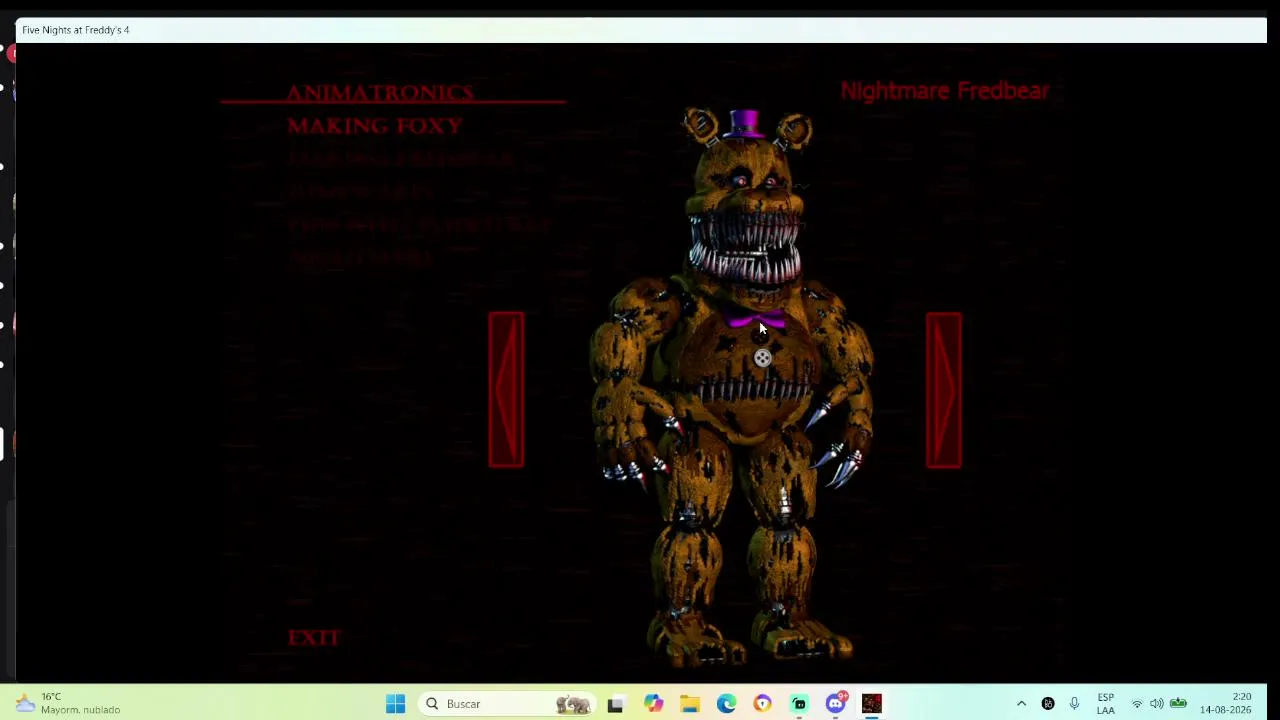This screenshot has height=720, width=1280.
Task: Open the volume speaker tray icon
Action: (1157, 704)
